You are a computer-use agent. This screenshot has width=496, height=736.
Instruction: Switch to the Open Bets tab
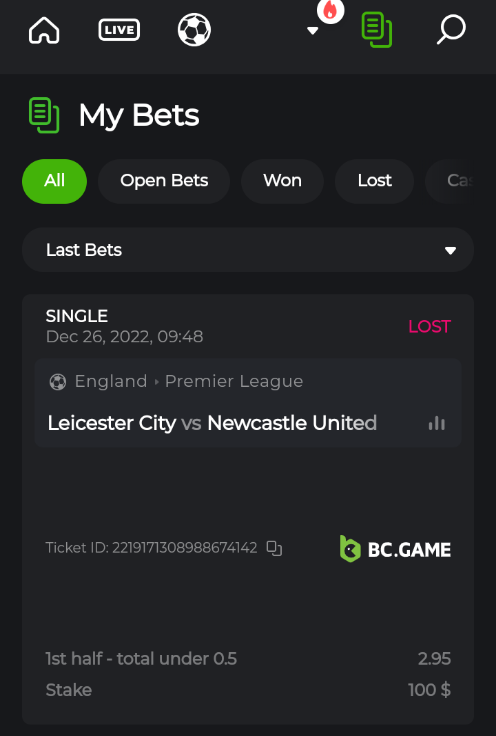tap(164, 181)
